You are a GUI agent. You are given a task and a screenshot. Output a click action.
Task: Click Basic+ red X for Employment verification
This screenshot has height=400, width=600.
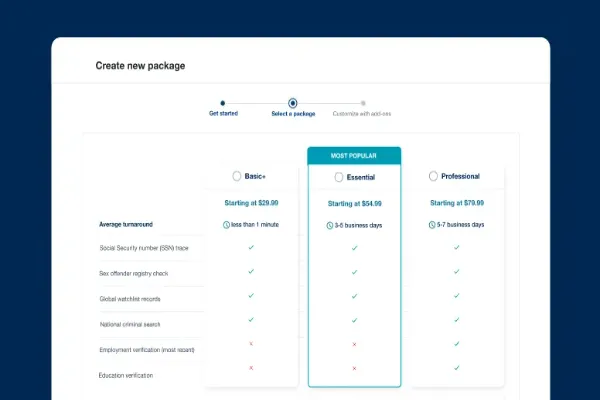point(251,343)
